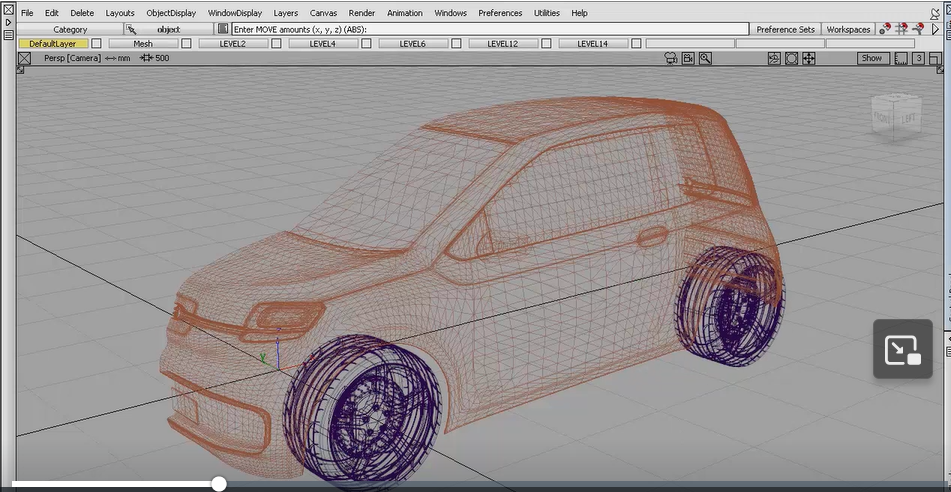Click the Show button in viewport bar
The height and width of the screenshot is (492, 951).
(872, 59)
